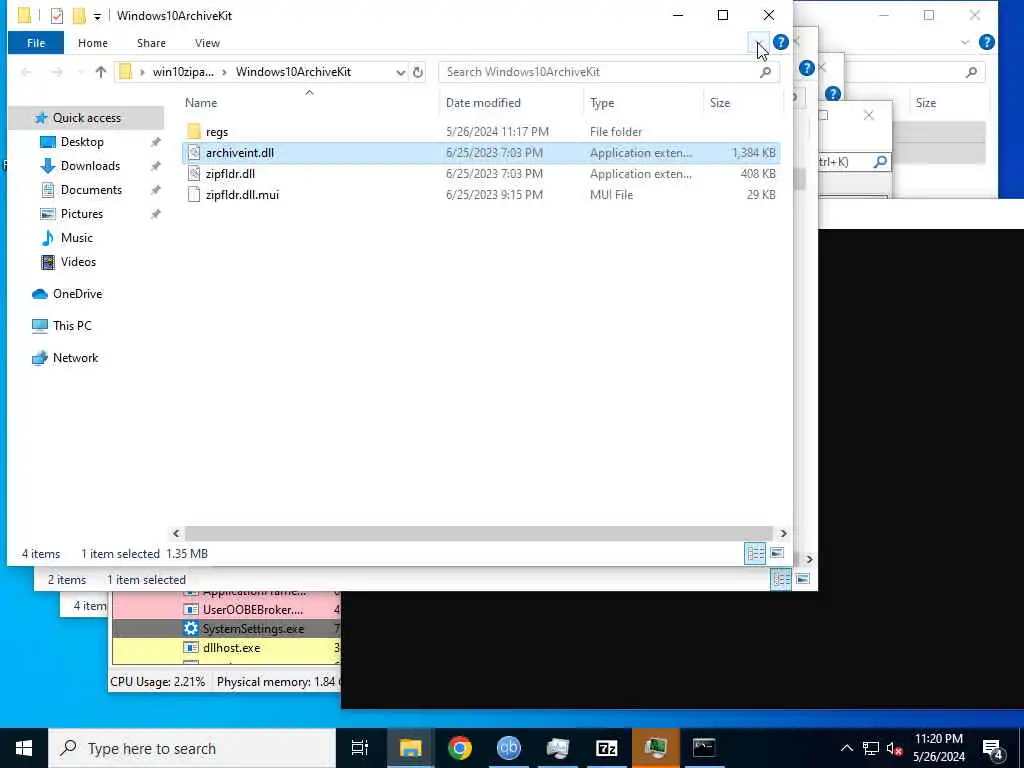Click the Windows10ArchiveKit breadcrumb segment
This screenshot has width=1024, height=768.
point(293,72)
